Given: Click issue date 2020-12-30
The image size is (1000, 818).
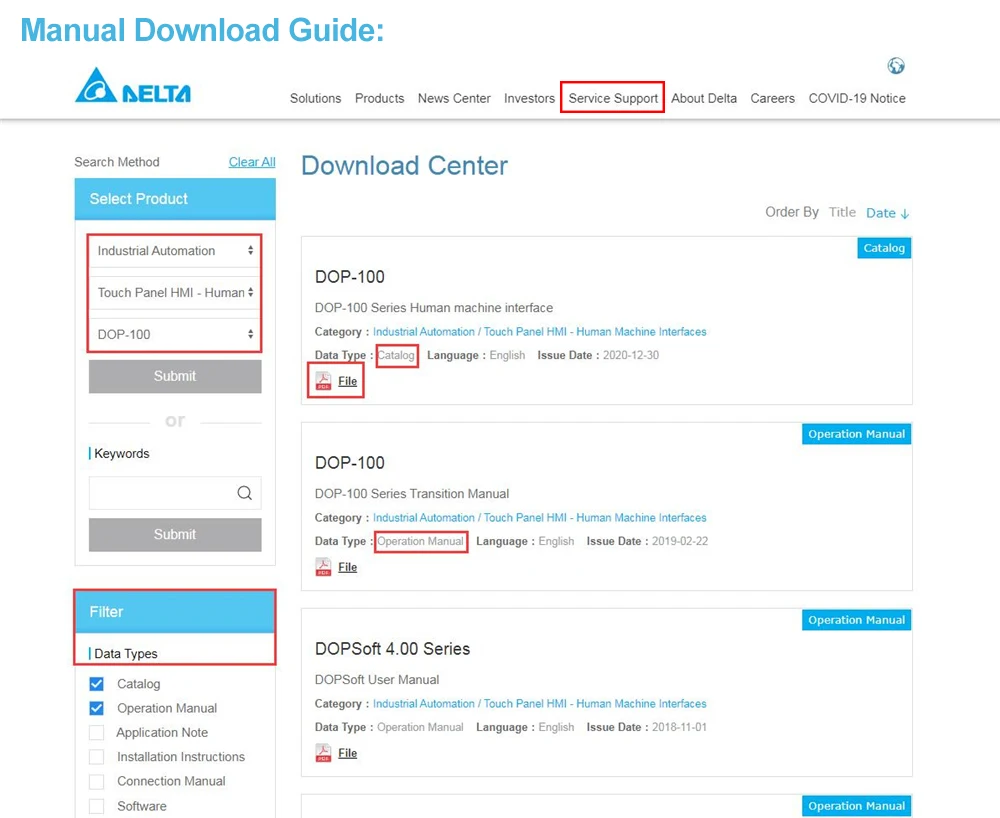Looking at the screenshot, I should coord(631,355).
